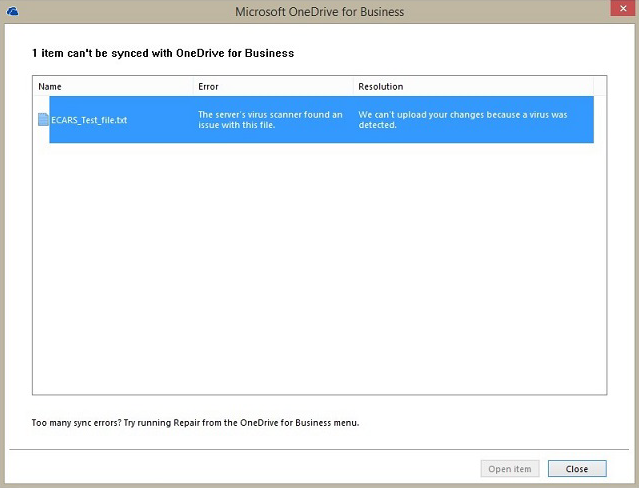This screenshot has width=639, height=488.
Task: Select the ECARS_Test_file.txt file name
Action: 89,120
